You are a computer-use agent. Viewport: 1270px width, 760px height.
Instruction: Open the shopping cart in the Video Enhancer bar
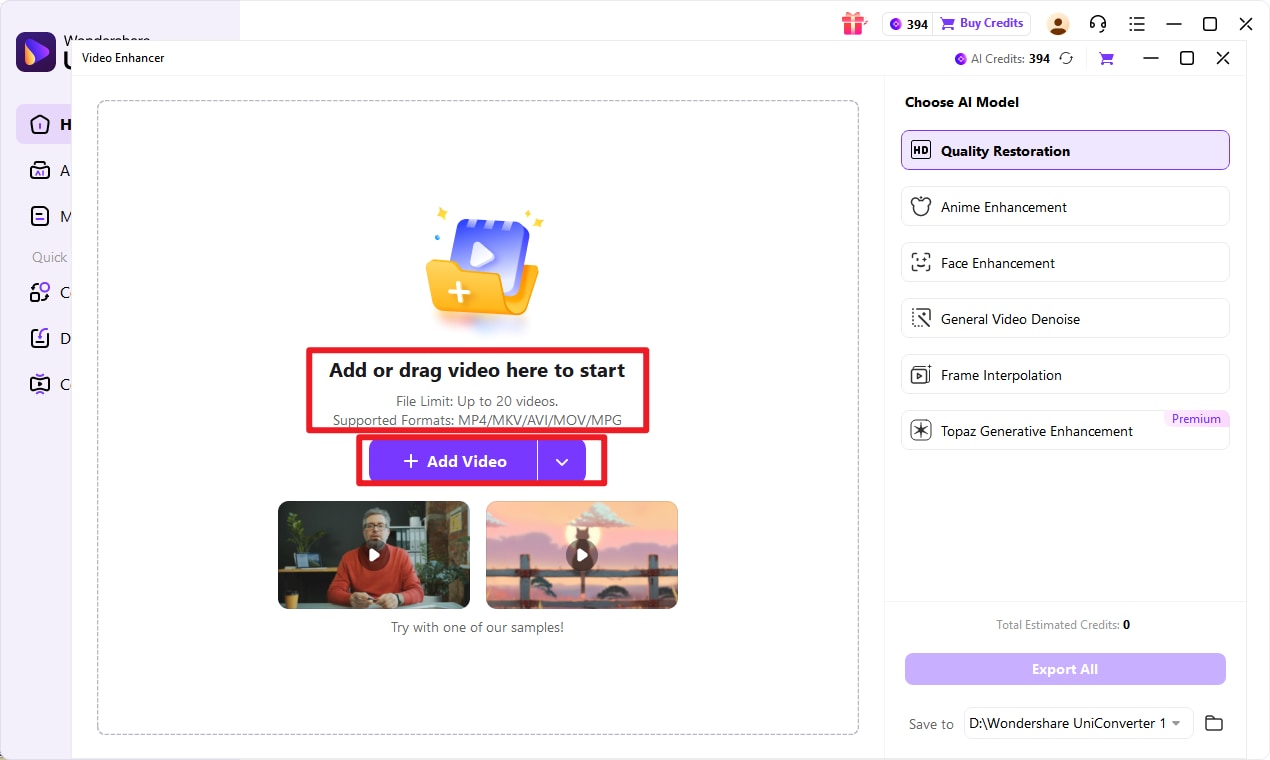click(1105, 58)
